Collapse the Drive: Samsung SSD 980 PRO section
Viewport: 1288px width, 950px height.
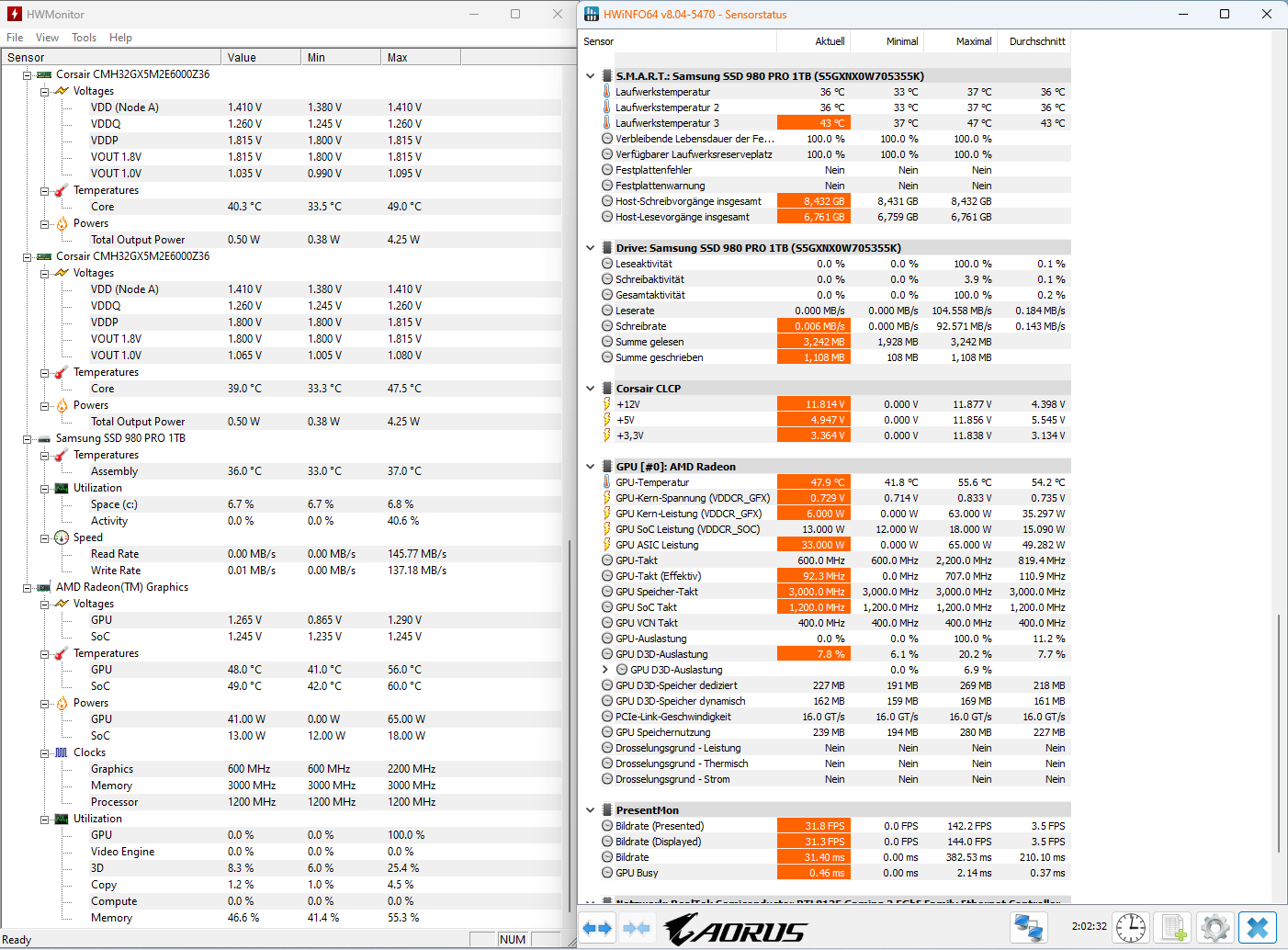click(590, 248)
